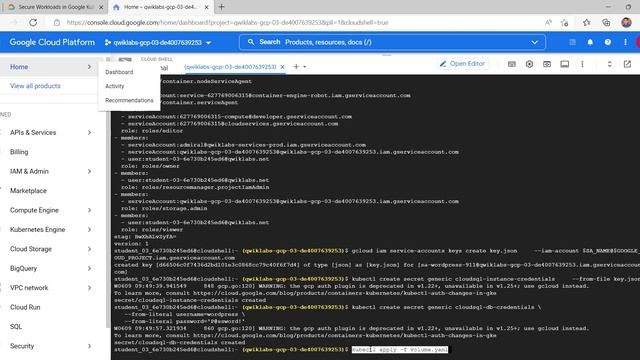Select the qwiklabs-gcp-03 terminal tab

[x=230, y=67]
